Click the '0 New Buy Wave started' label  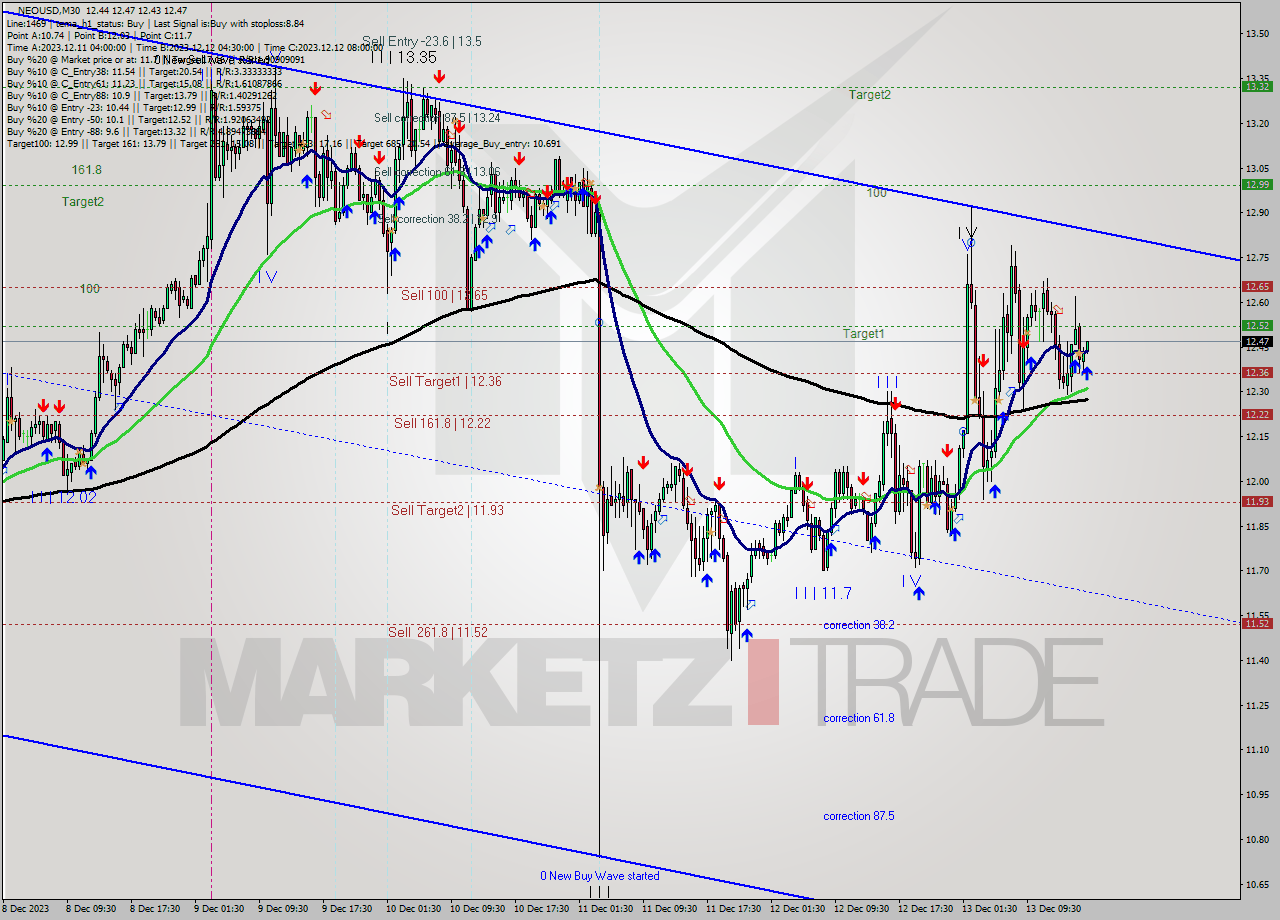[600, 876]
